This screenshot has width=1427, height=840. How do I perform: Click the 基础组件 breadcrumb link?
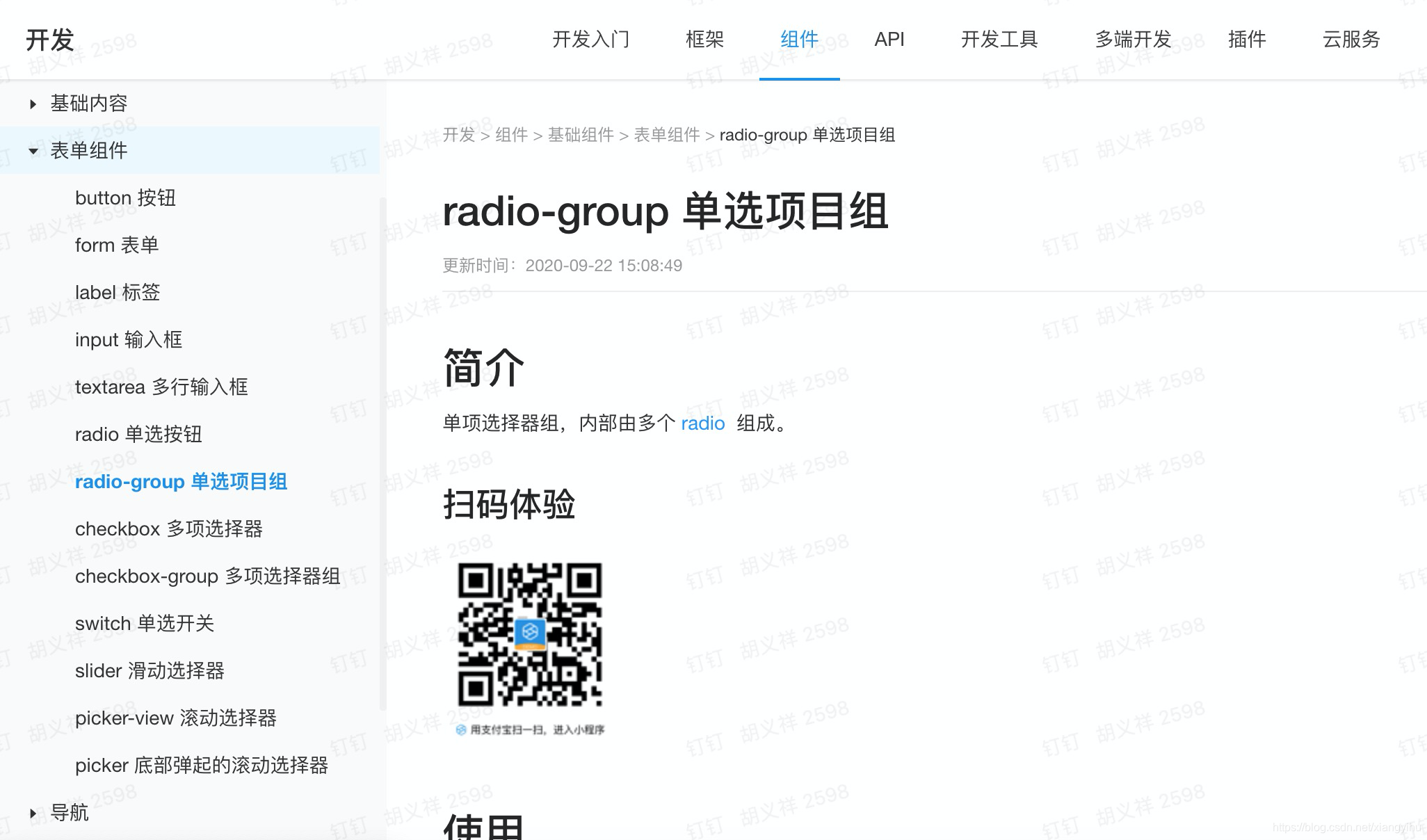pyautogui.click(x=581, y=135)
